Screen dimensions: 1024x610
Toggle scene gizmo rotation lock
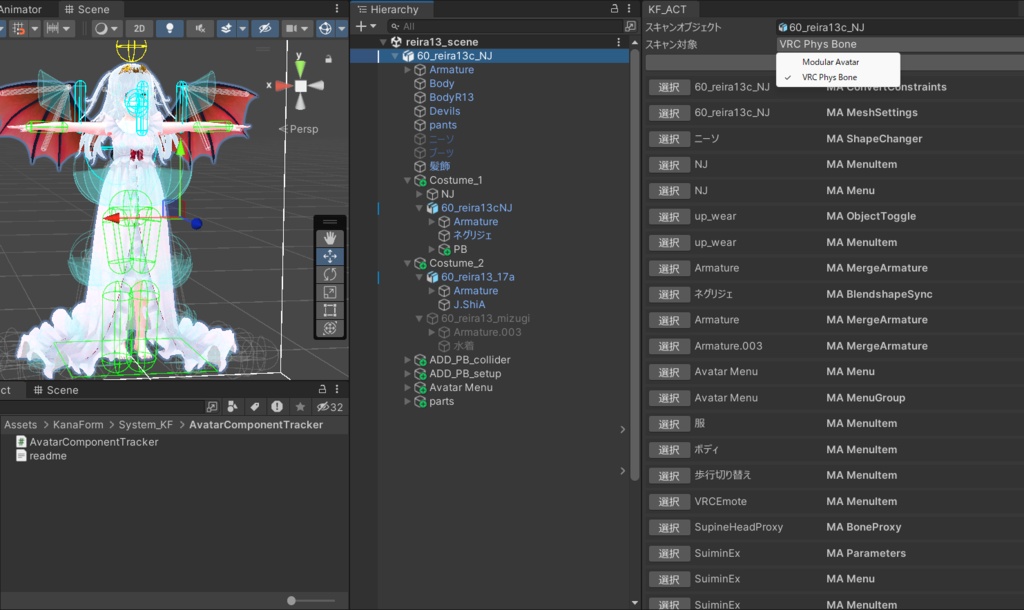[328, 59]
